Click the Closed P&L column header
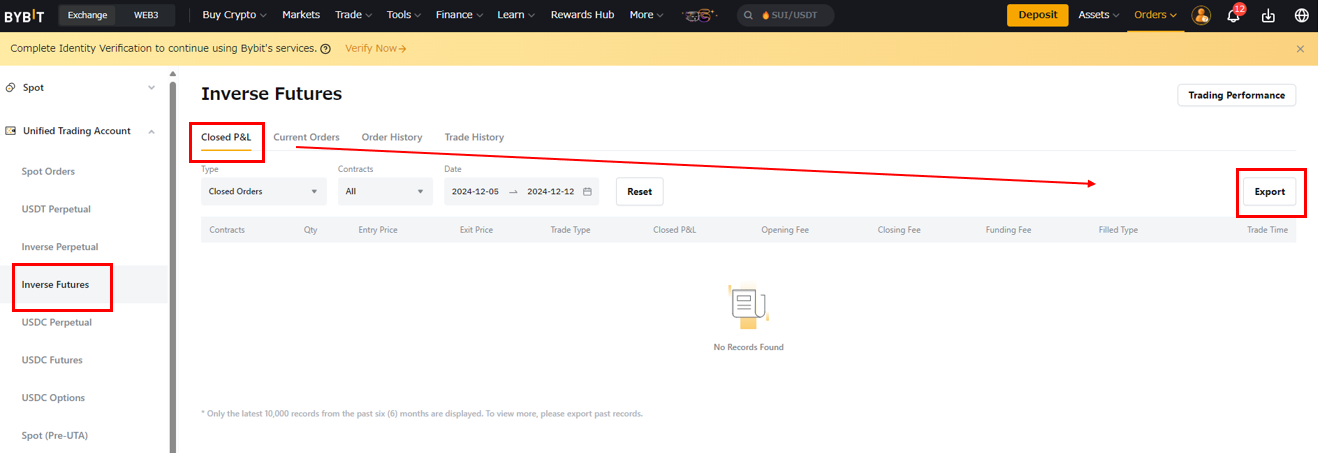 (x=675, y=230)
